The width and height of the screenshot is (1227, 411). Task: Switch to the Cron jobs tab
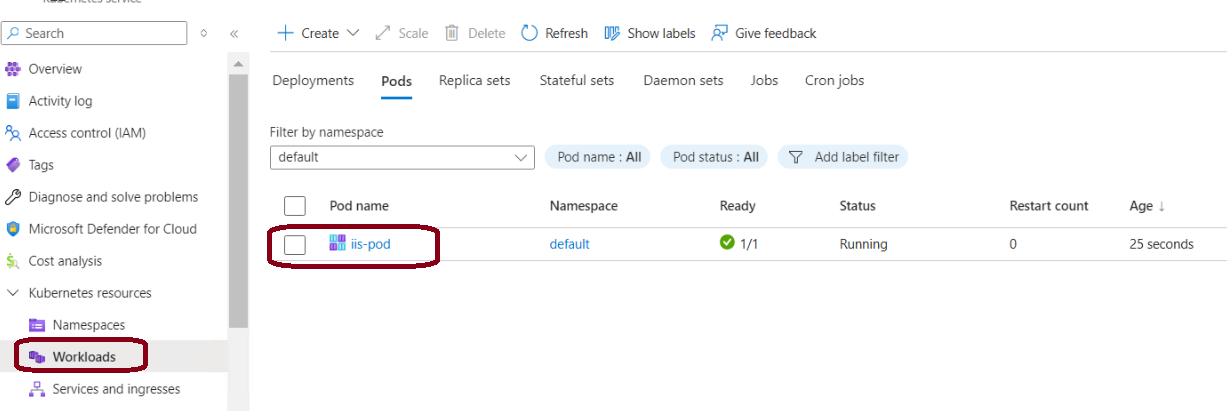click(834, 80)
